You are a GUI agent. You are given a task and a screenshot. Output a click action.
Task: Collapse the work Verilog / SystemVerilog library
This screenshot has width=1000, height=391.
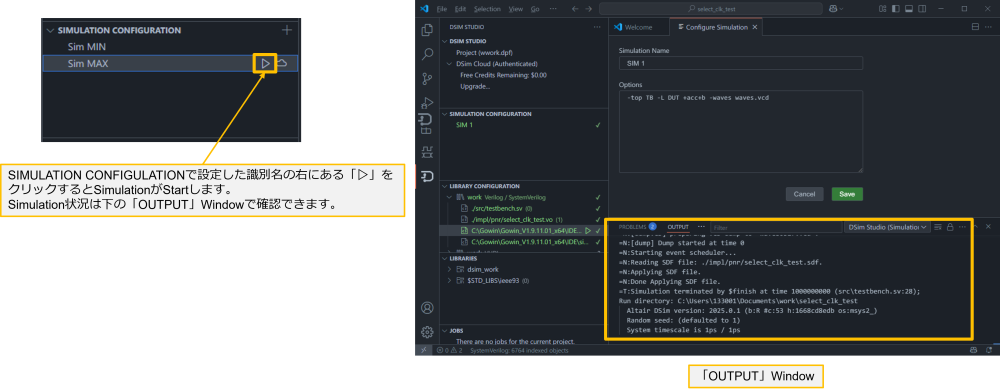click(451, 197)
